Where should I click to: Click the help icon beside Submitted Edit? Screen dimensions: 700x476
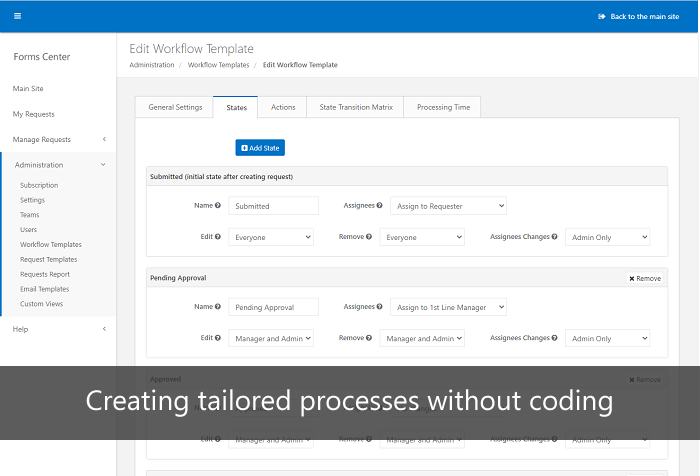point(218,237)
